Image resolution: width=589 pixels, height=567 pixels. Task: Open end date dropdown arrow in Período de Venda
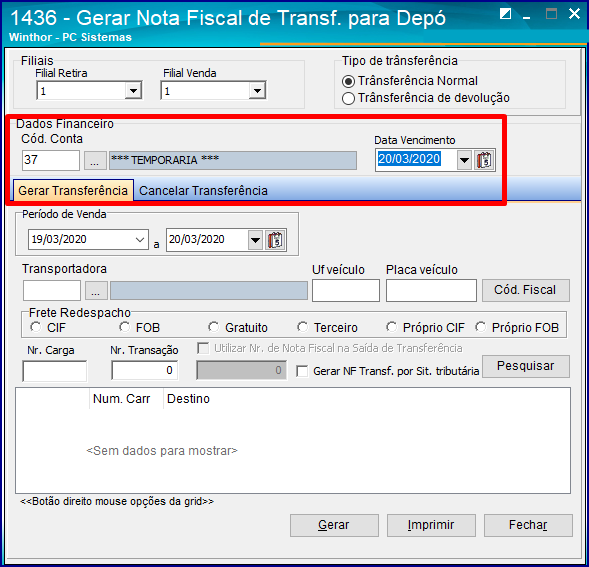pyautogui.click(x=255, y=240)
